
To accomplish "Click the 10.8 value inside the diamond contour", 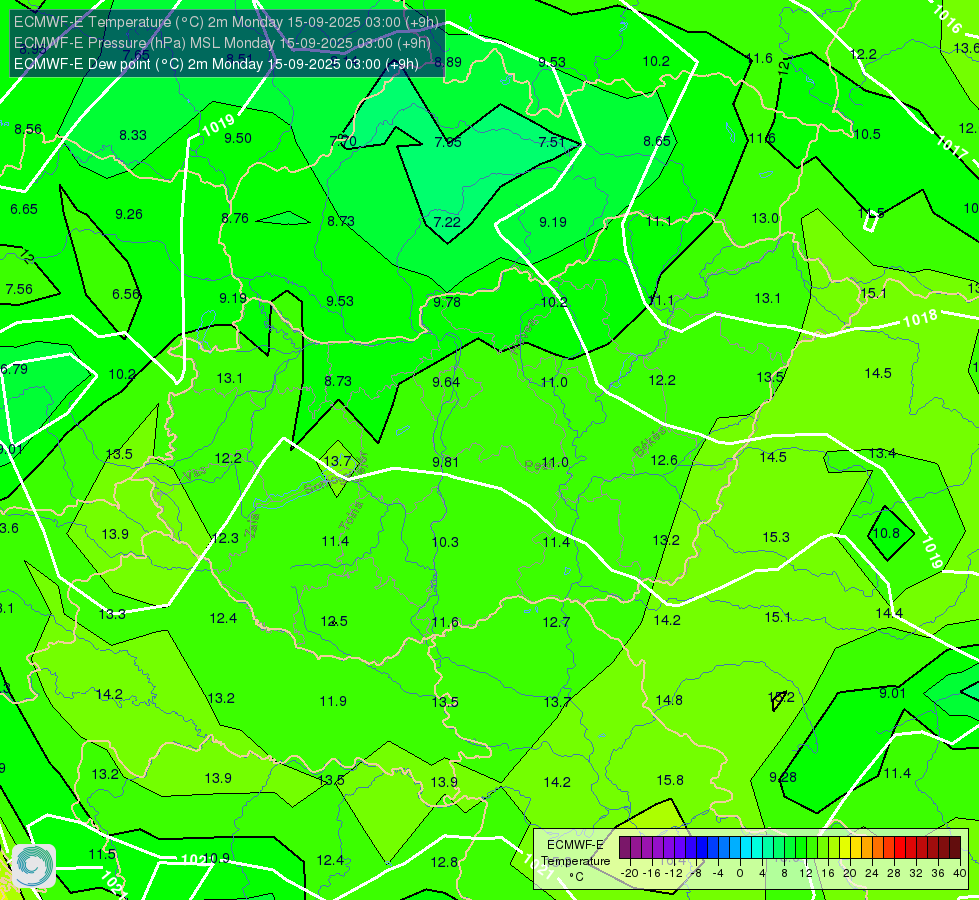I will tap(886, 533).
